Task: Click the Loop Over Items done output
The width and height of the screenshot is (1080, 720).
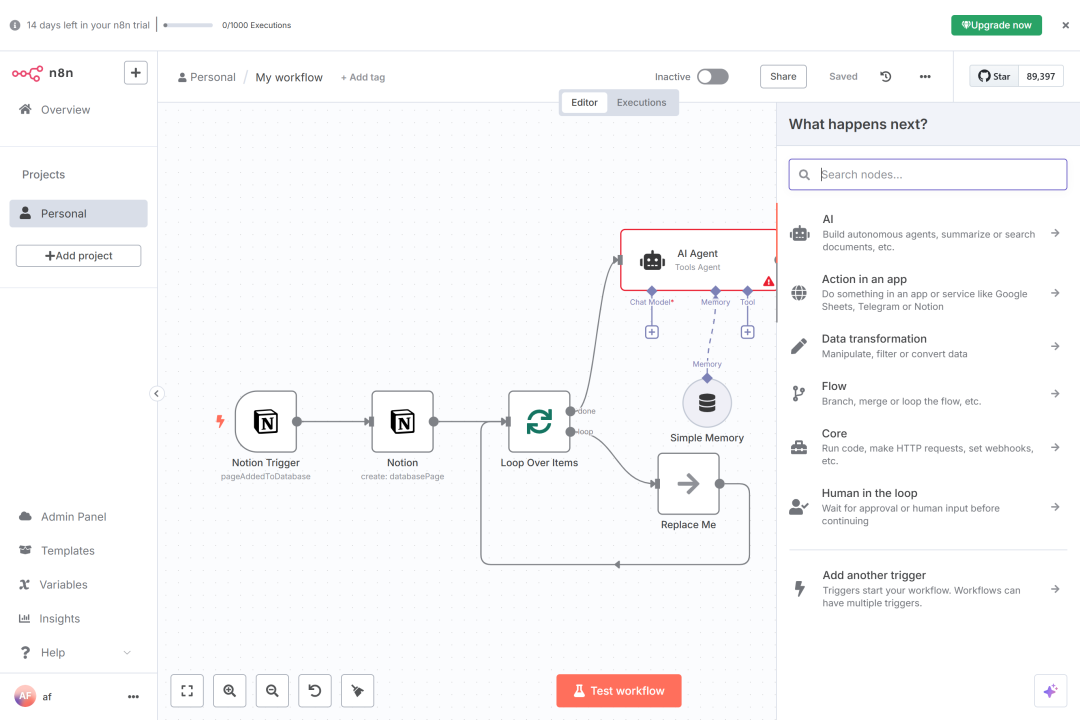Action: coord(570,411)
